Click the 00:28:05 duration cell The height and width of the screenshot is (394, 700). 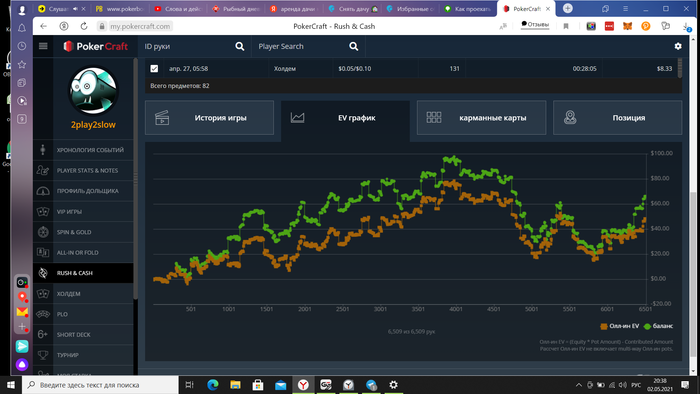[584, 69]
